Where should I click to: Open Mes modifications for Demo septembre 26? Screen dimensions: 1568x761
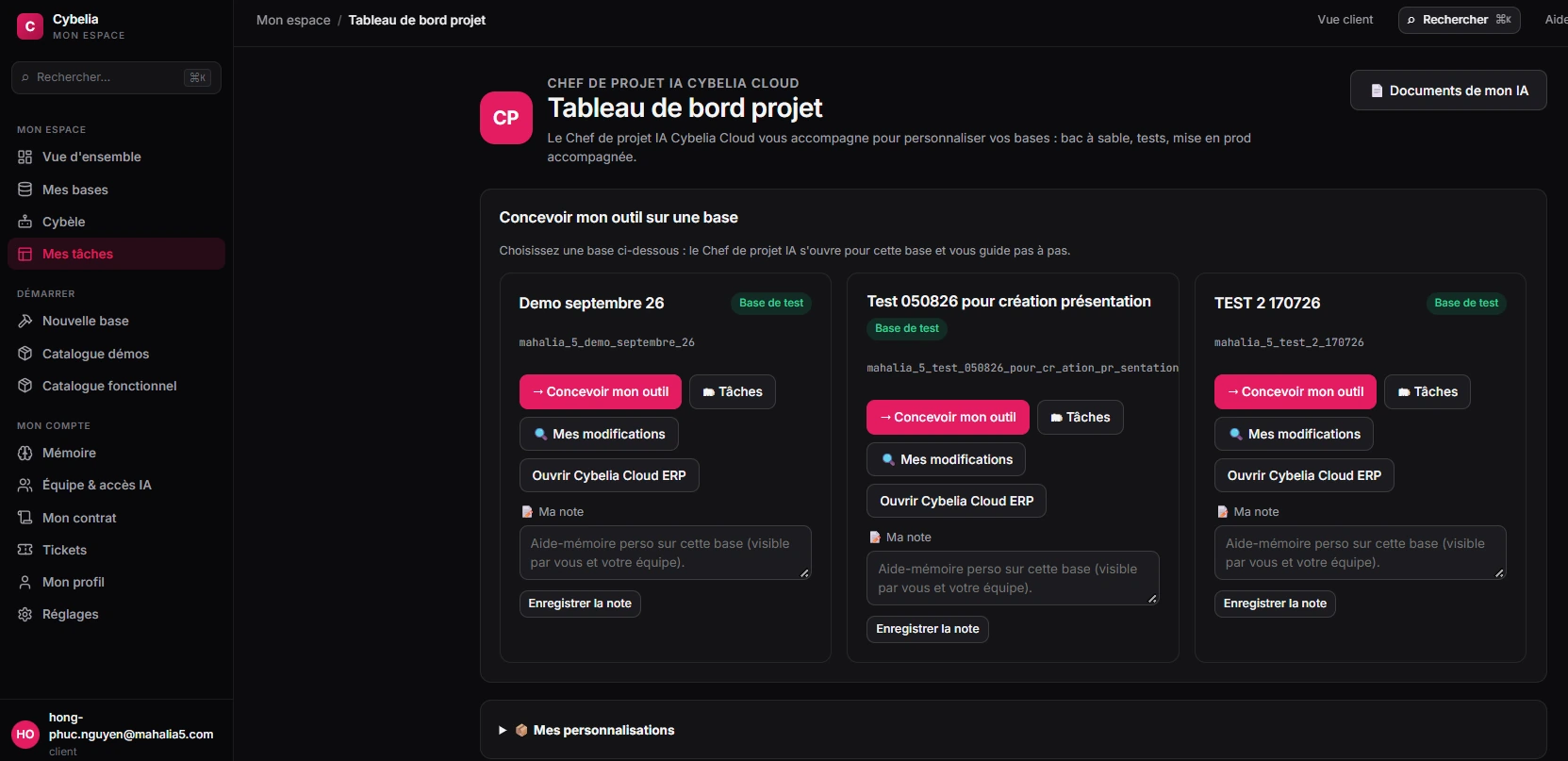tap(599, 434)
